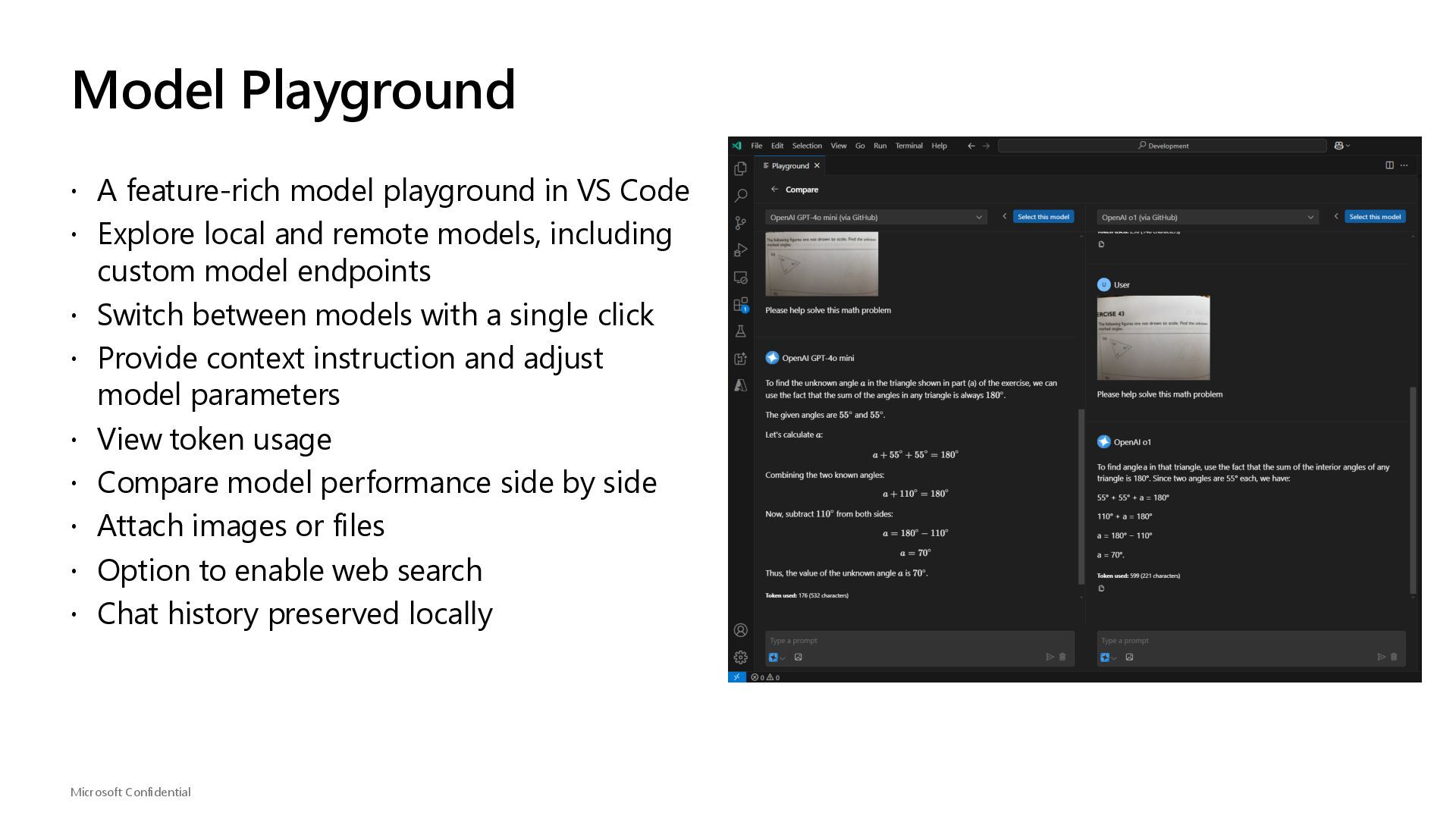This screenshot has height=819, width=1456.
Task: Open the Extensions view in activity bar
Action: [741, 304]
